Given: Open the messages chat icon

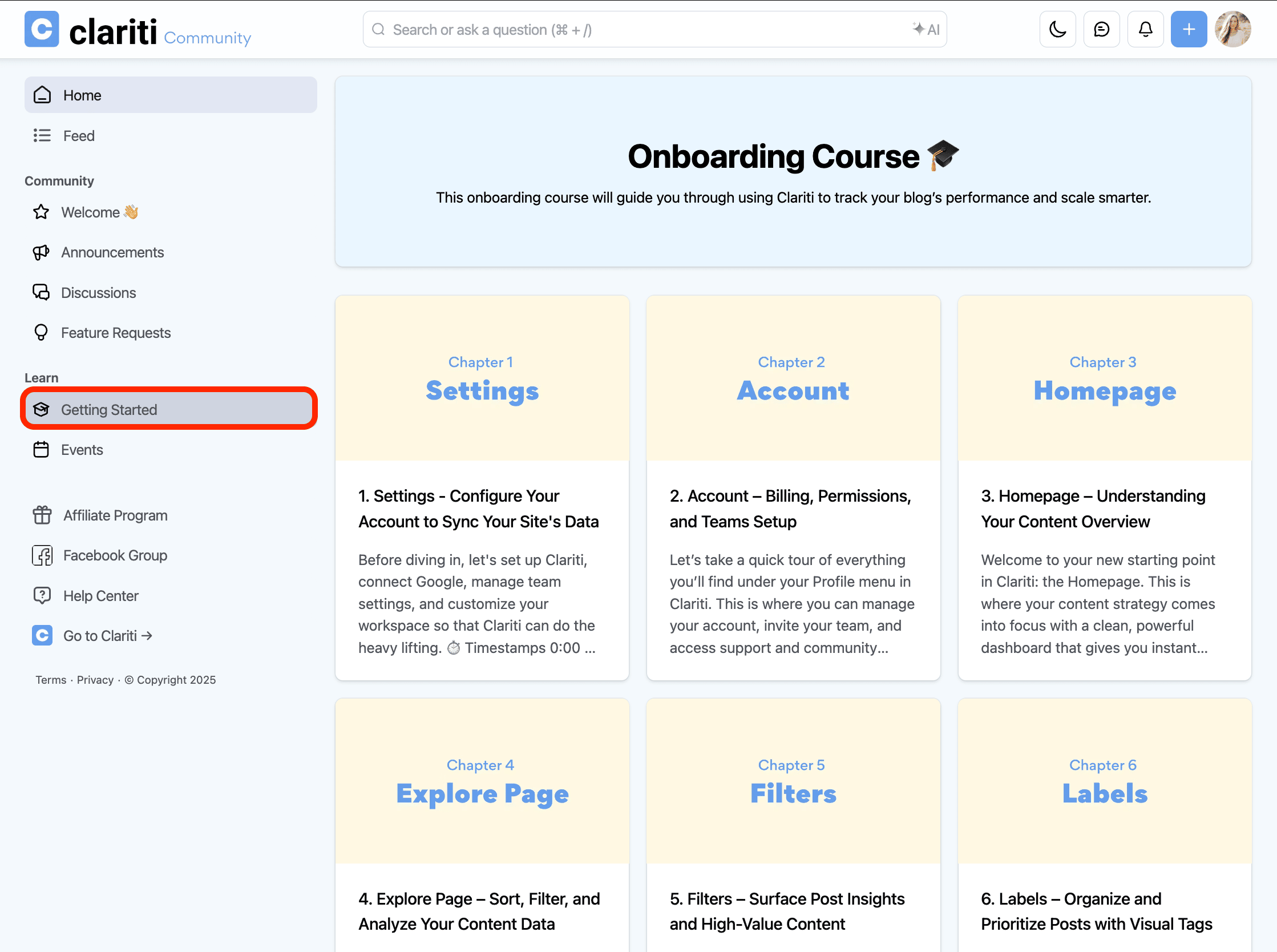Looking at the screenshot, I should (1101, 29).
